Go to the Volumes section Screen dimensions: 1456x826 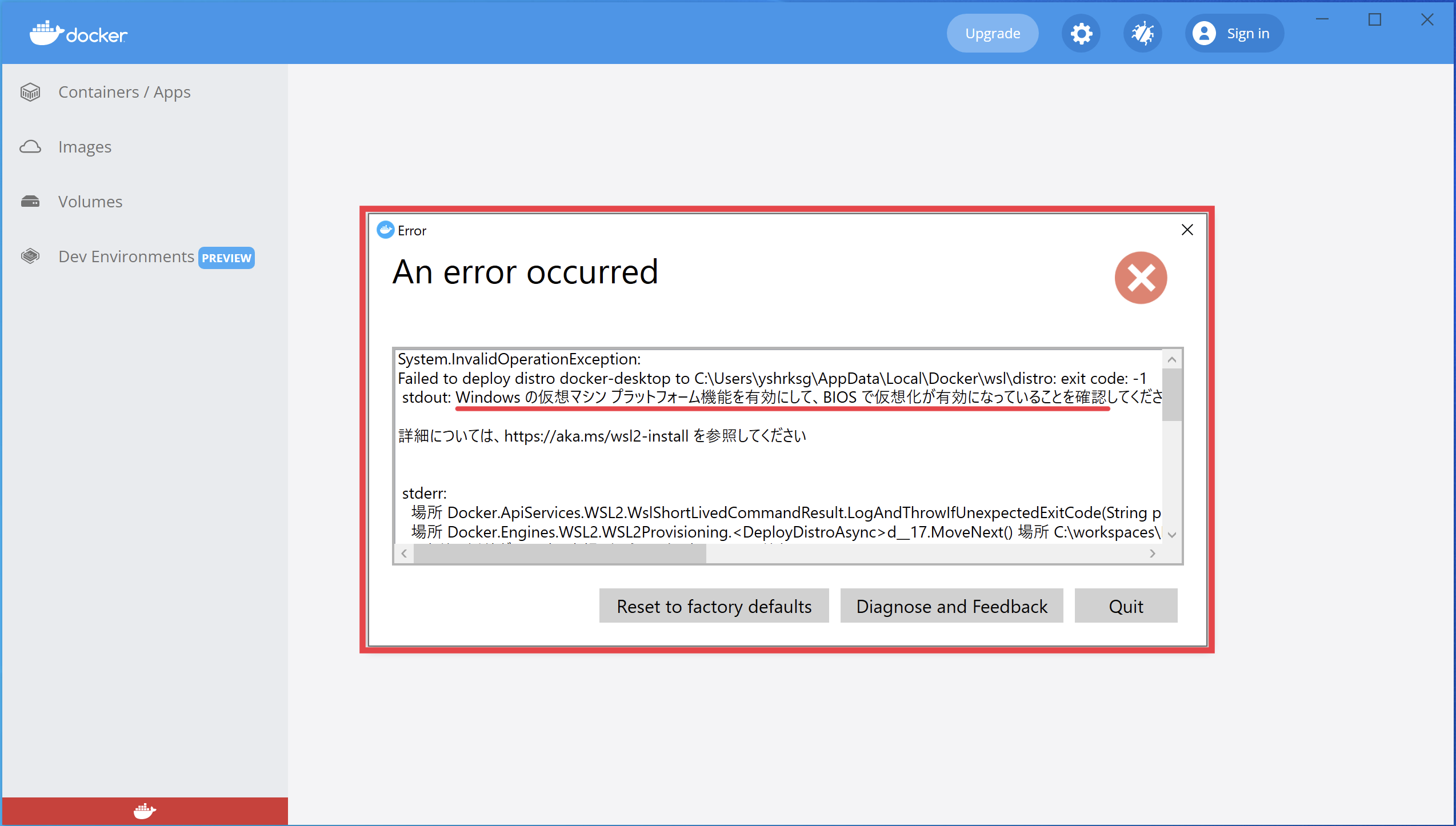tap(90, 202)
